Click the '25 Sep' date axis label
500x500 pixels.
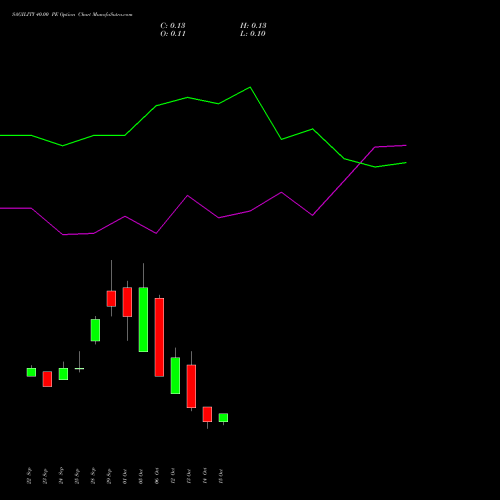click(77, 476)
